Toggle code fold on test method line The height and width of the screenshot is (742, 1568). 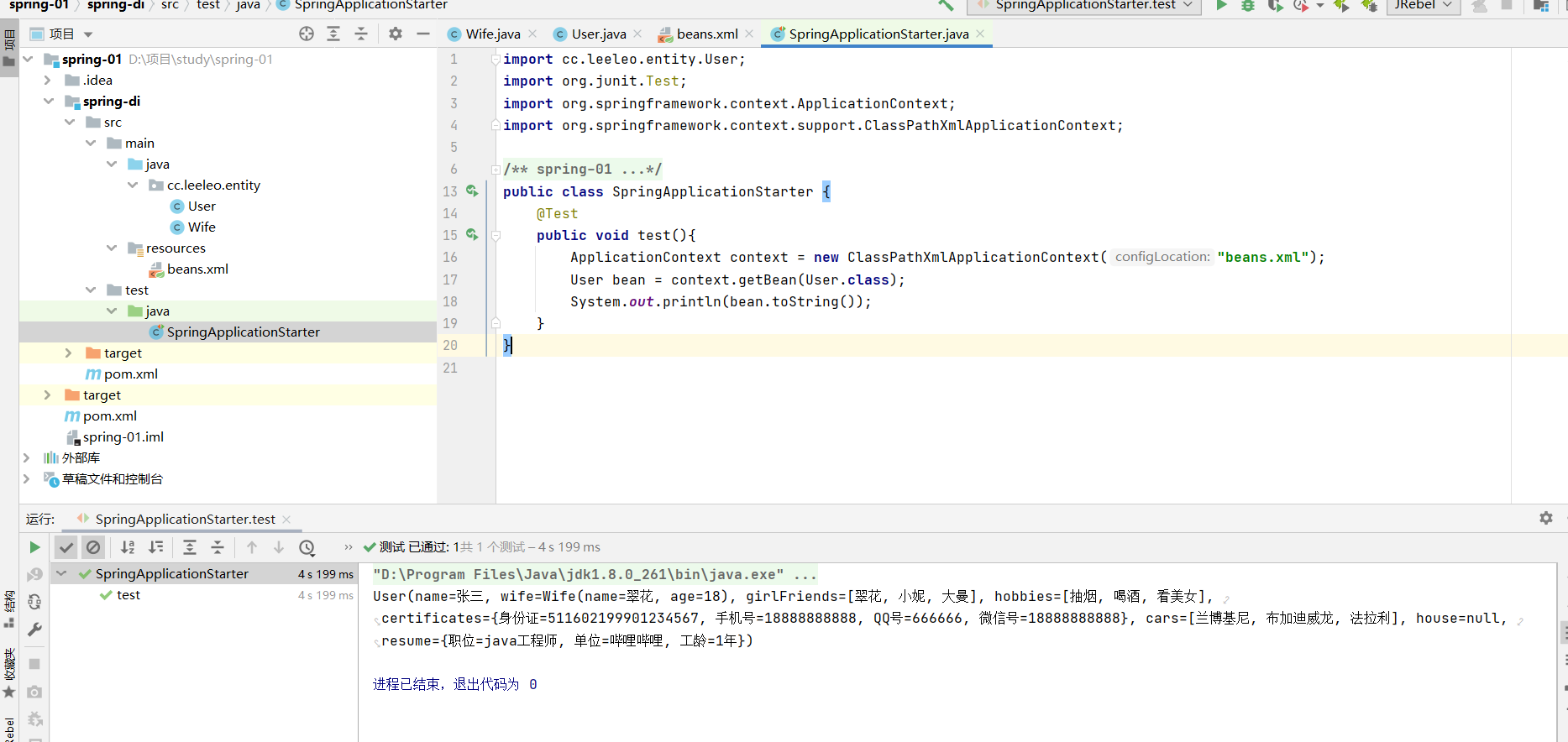[x=496, y=236]
